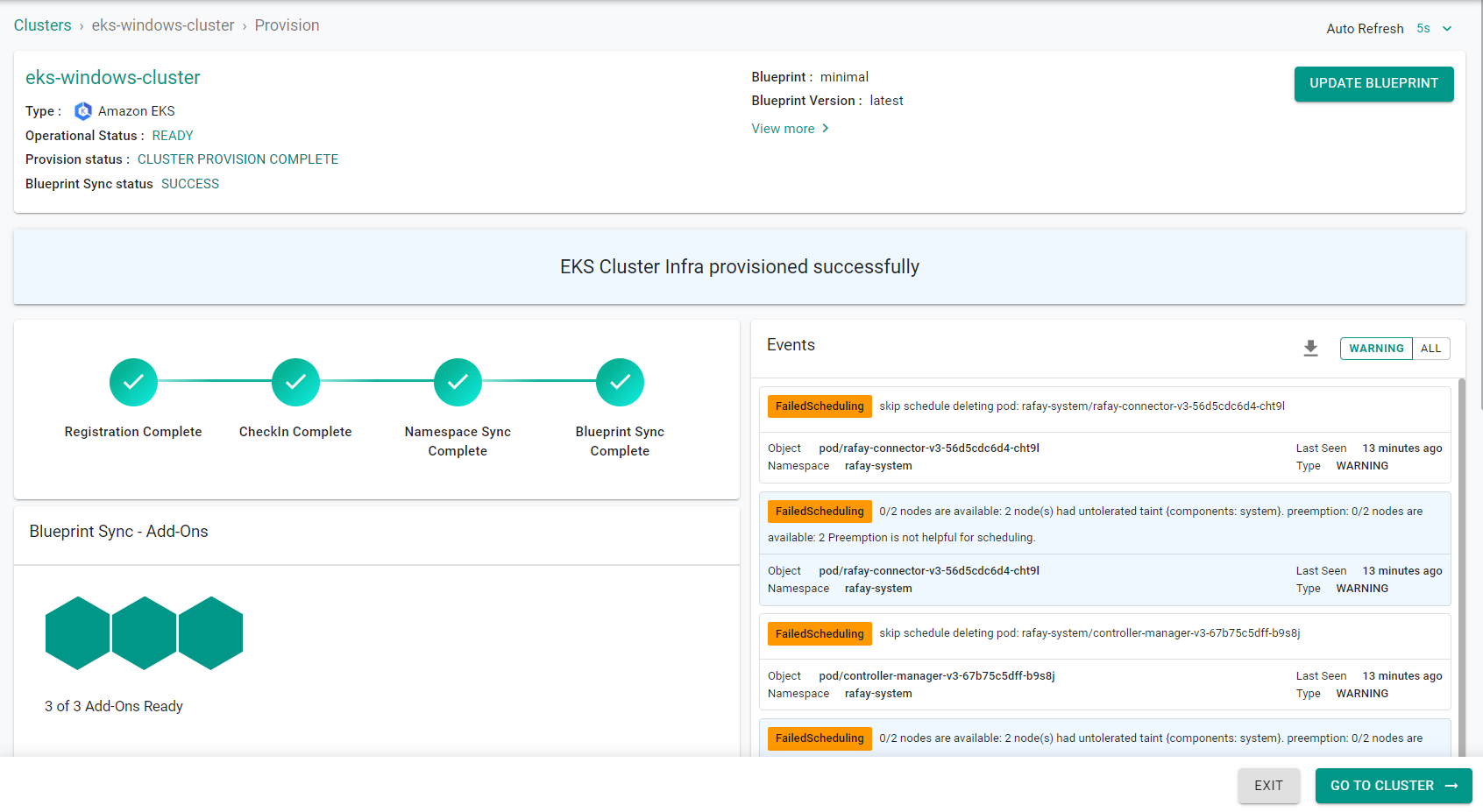
Task: Click the Provision breadcrumb item
Action: (287, 25)
